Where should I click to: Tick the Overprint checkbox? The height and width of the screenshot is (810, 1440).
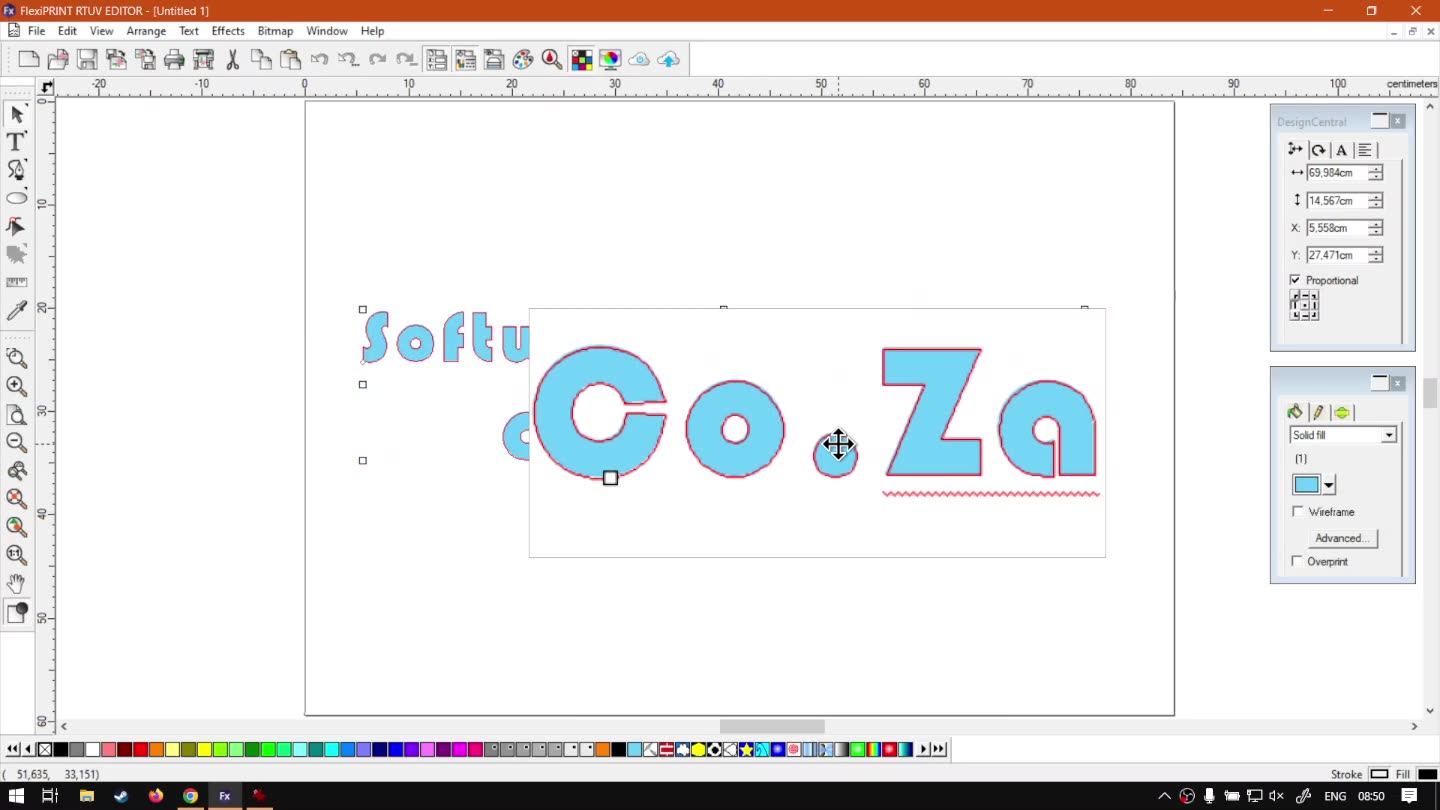coord(1298,562)
